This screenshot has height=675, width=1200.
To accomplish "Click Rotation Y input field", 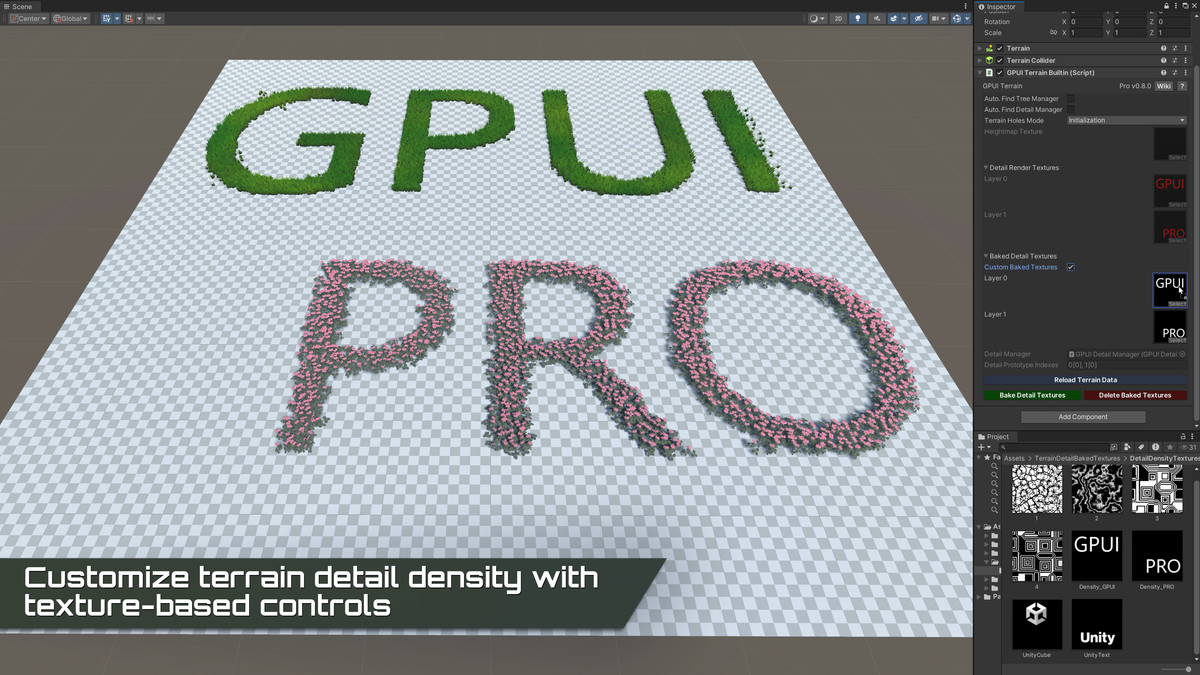I will (1128, 21).
